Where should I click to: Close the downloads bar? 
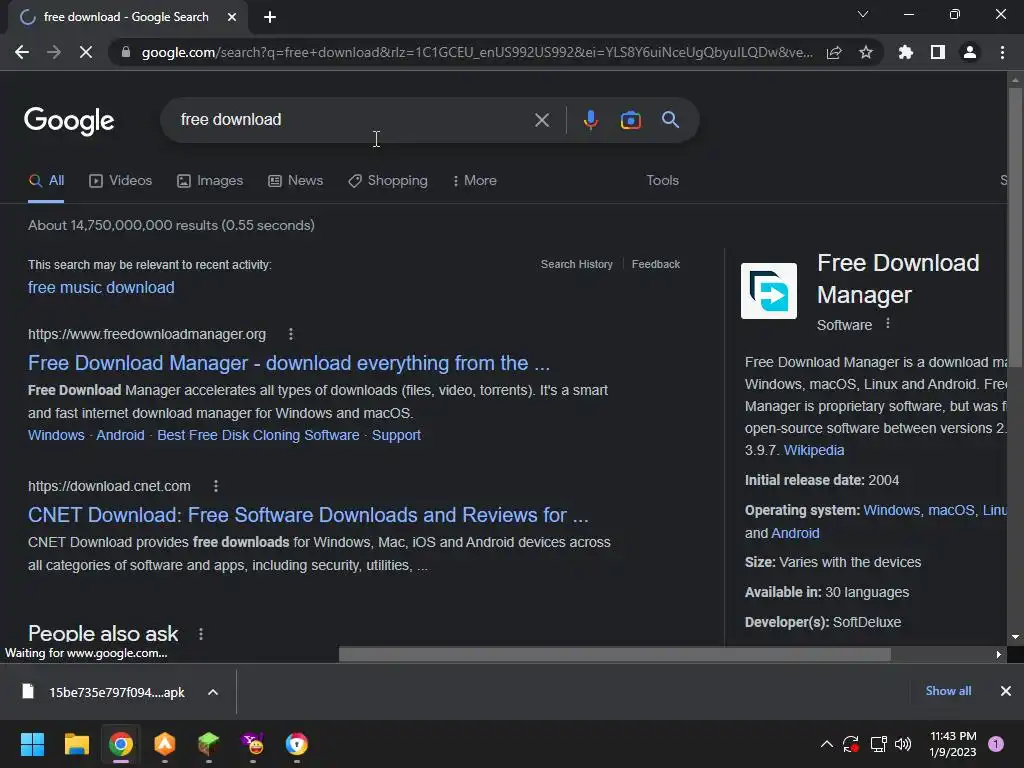[x=1006, y=691]
